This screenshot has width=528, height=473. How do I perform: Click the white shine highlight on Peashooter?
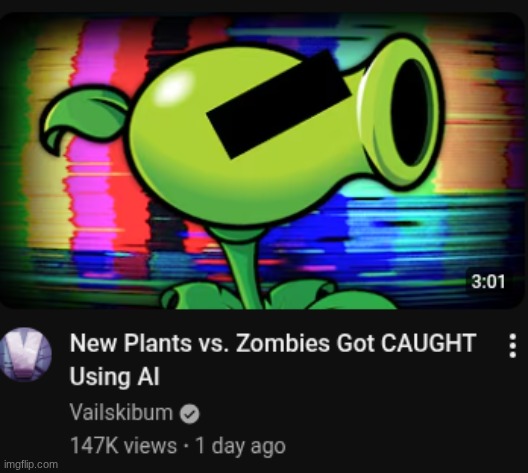[x=177, y=84]
